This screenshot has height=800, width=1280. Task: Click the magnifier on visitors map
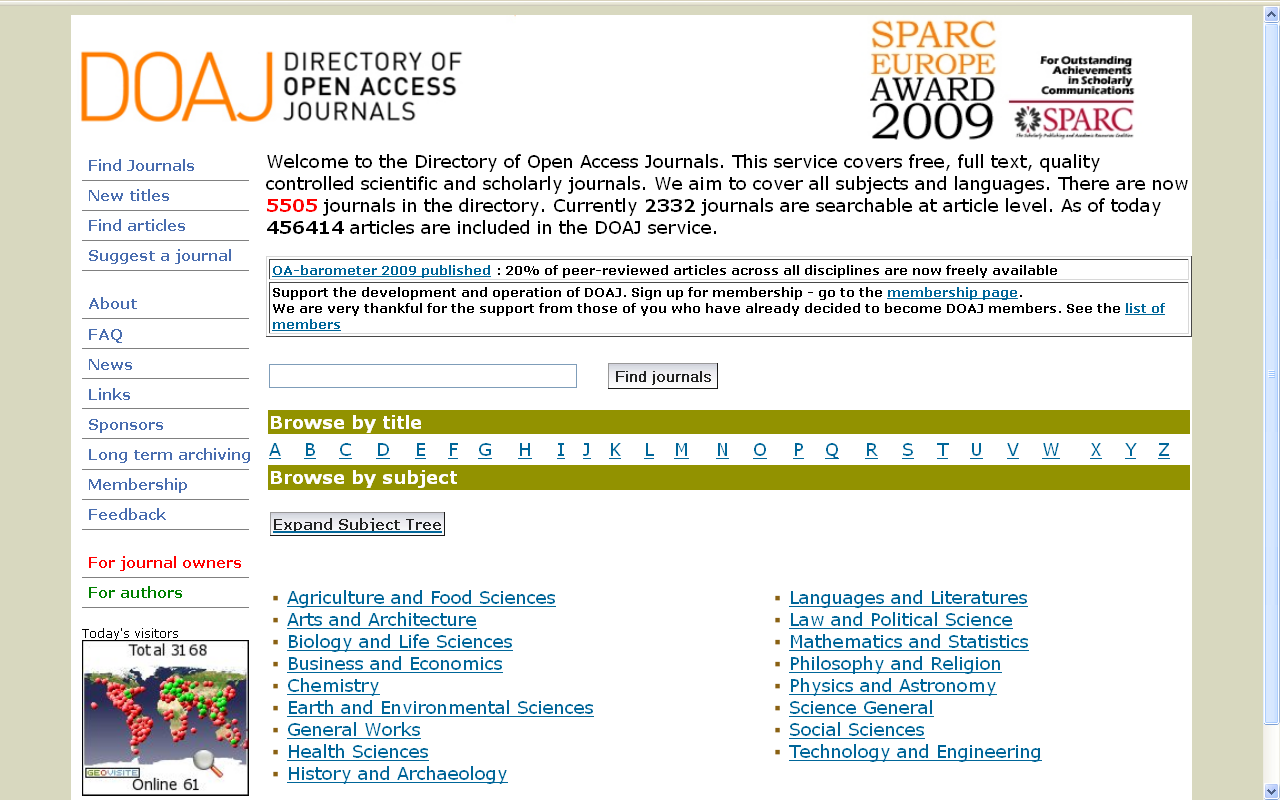pos(208,764)
